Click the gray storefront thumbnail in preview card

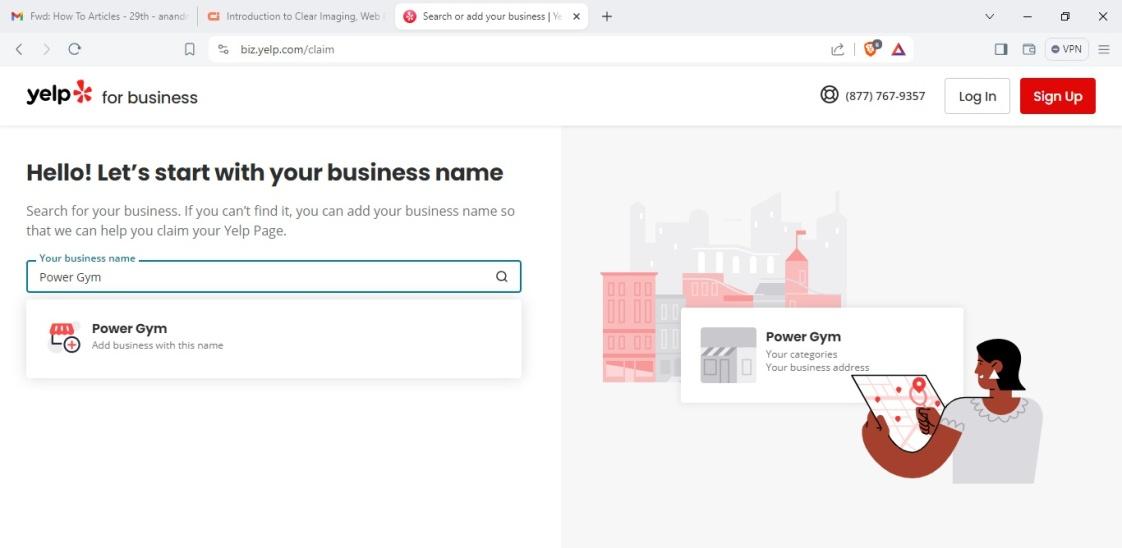(x=728, y=355)
